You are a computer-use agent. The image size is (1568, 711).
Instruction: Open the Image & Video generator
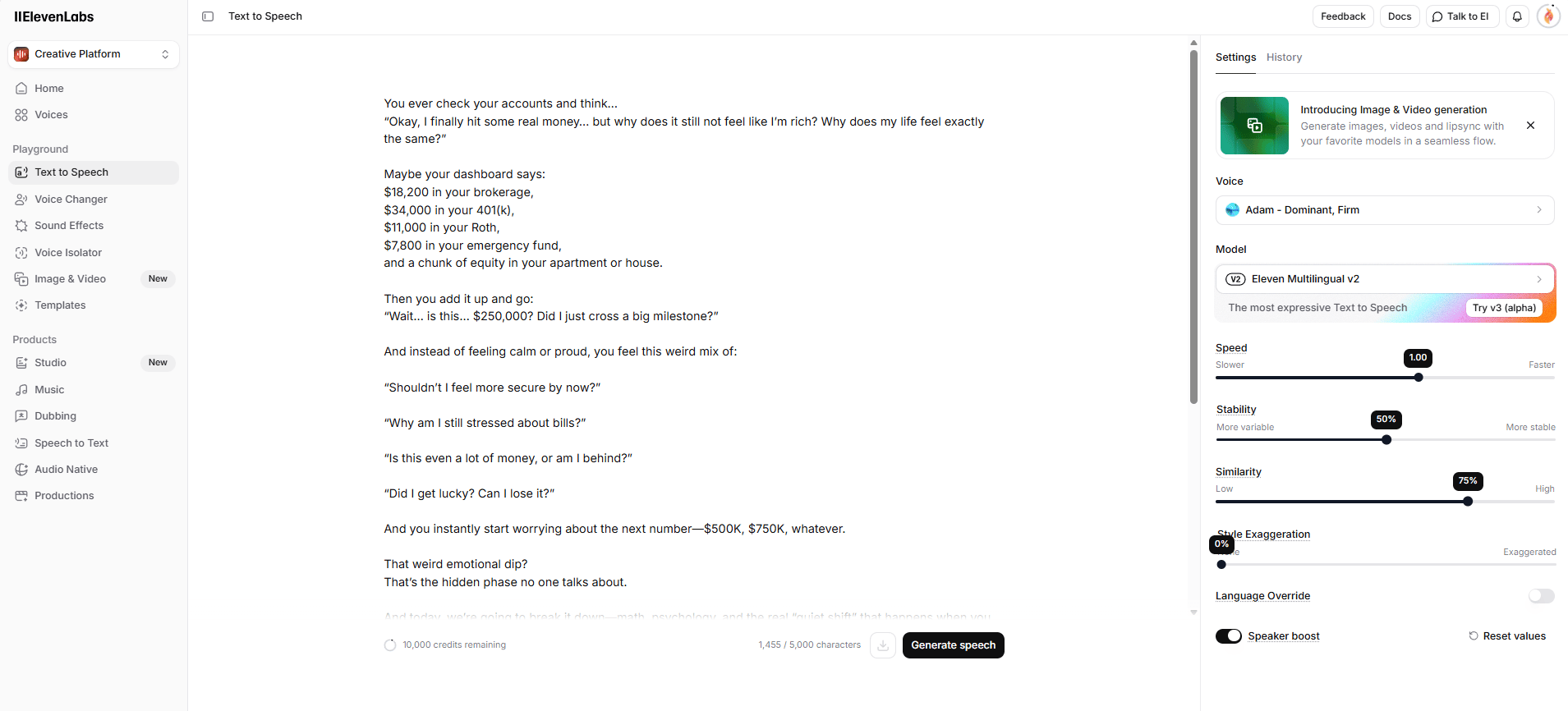(x=69, y=278)
